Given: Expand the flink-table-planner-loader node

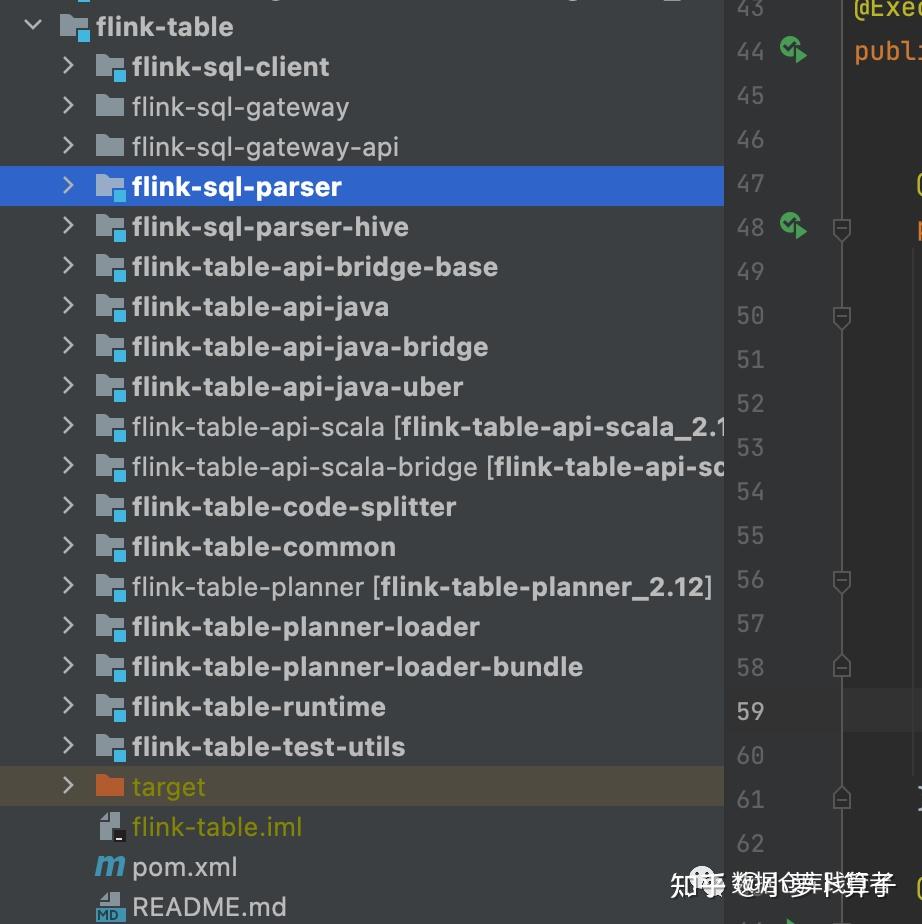Looking at the screenshot, I should pyautogui.click(x=68, y=626).
